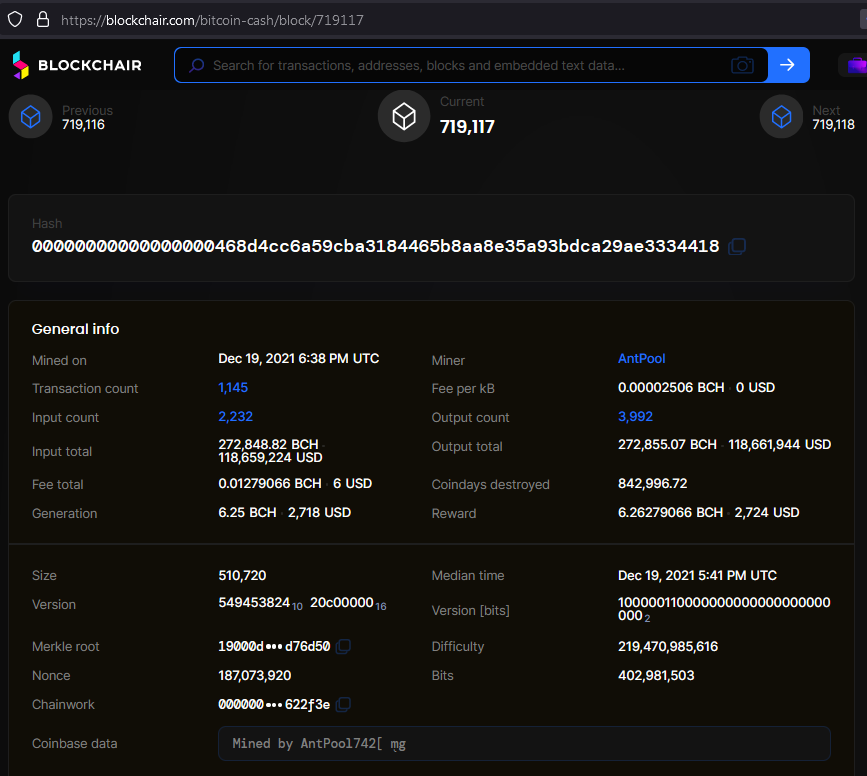This screenshot has width=867, height=776.
Task: Submit search with the blue arrow button
Action: coord(787,65)
